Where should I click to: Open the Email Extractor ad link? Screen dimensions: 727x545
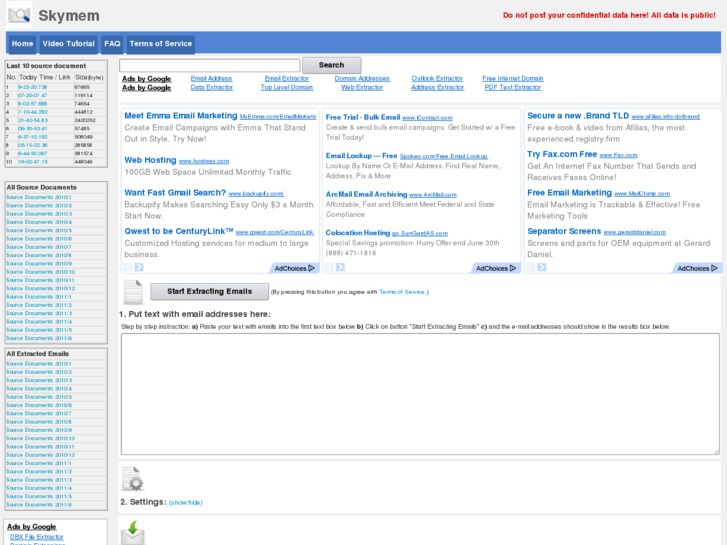[287, 78]
